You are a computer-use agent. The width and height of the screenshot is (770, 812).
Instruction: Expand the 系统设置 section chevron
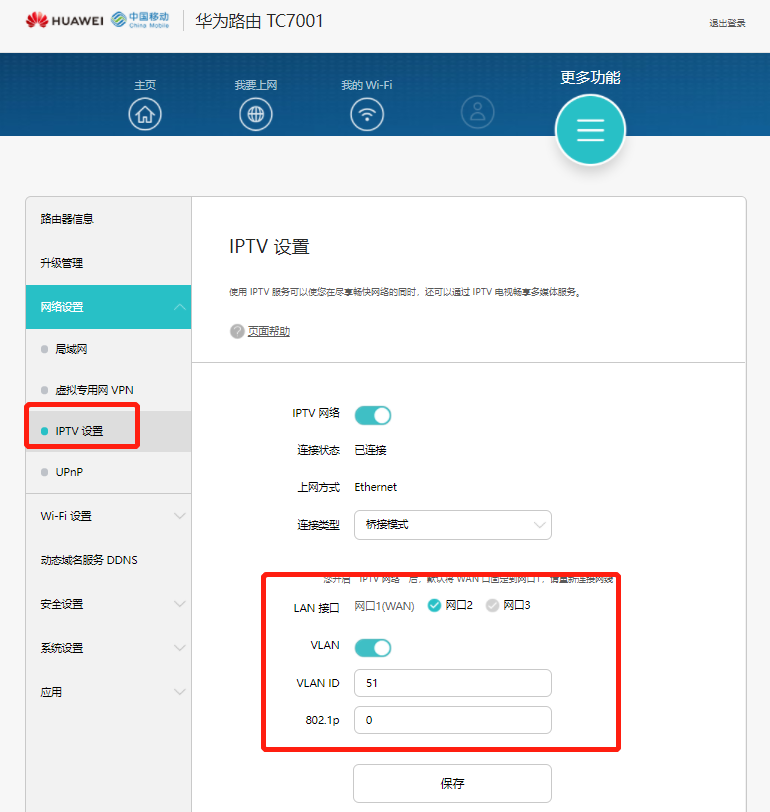(x=180, y=648)
